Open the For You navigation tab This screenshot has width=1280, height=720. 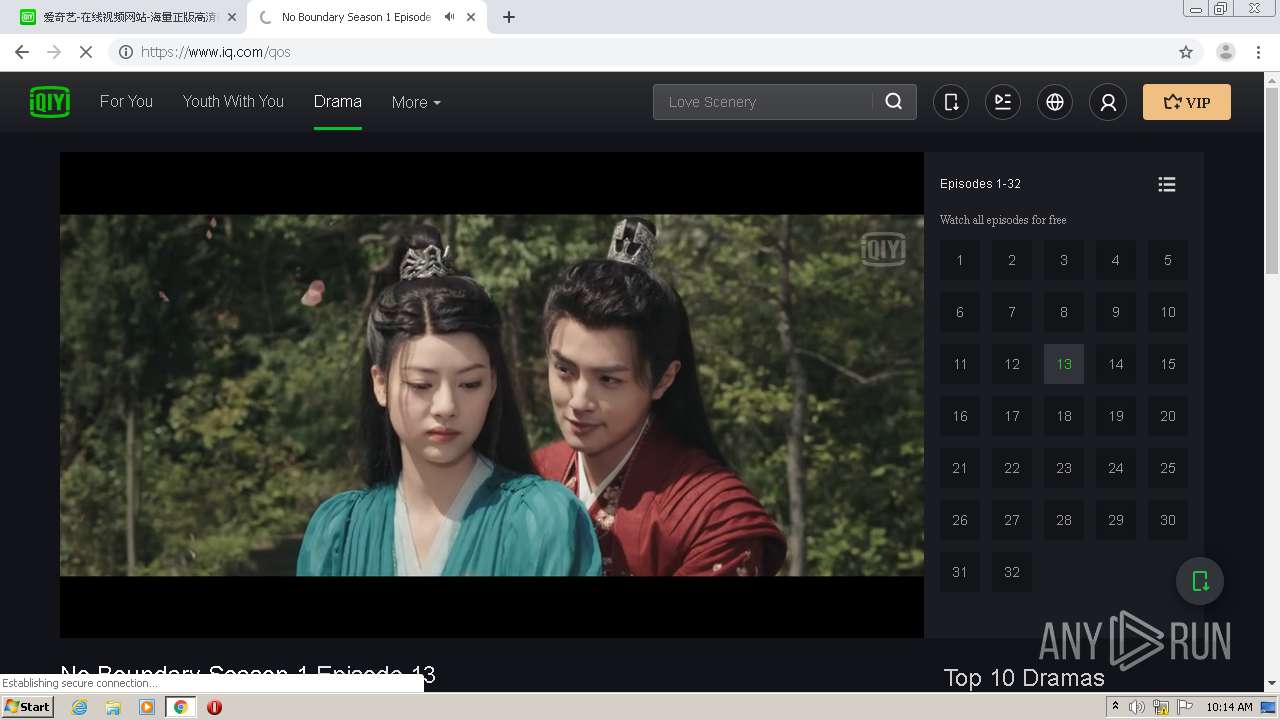[x=126, y=101]
